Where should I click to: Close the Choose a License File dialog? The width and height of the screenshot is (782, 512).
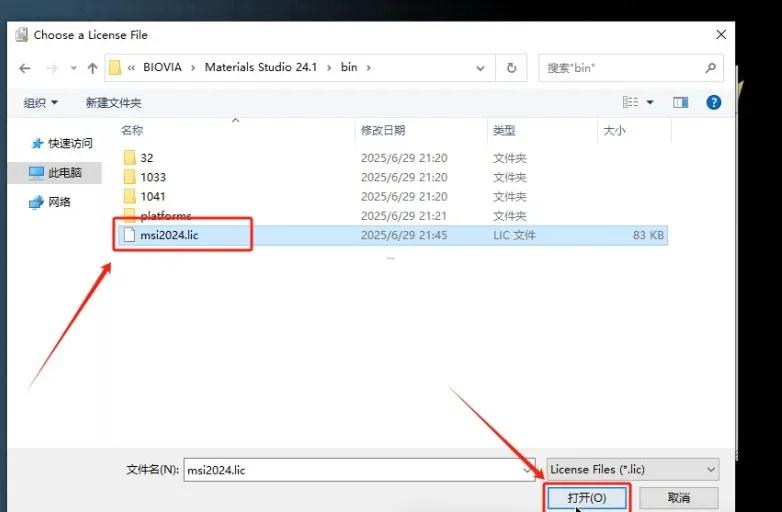pyautogui.click(x=721, y=34)
